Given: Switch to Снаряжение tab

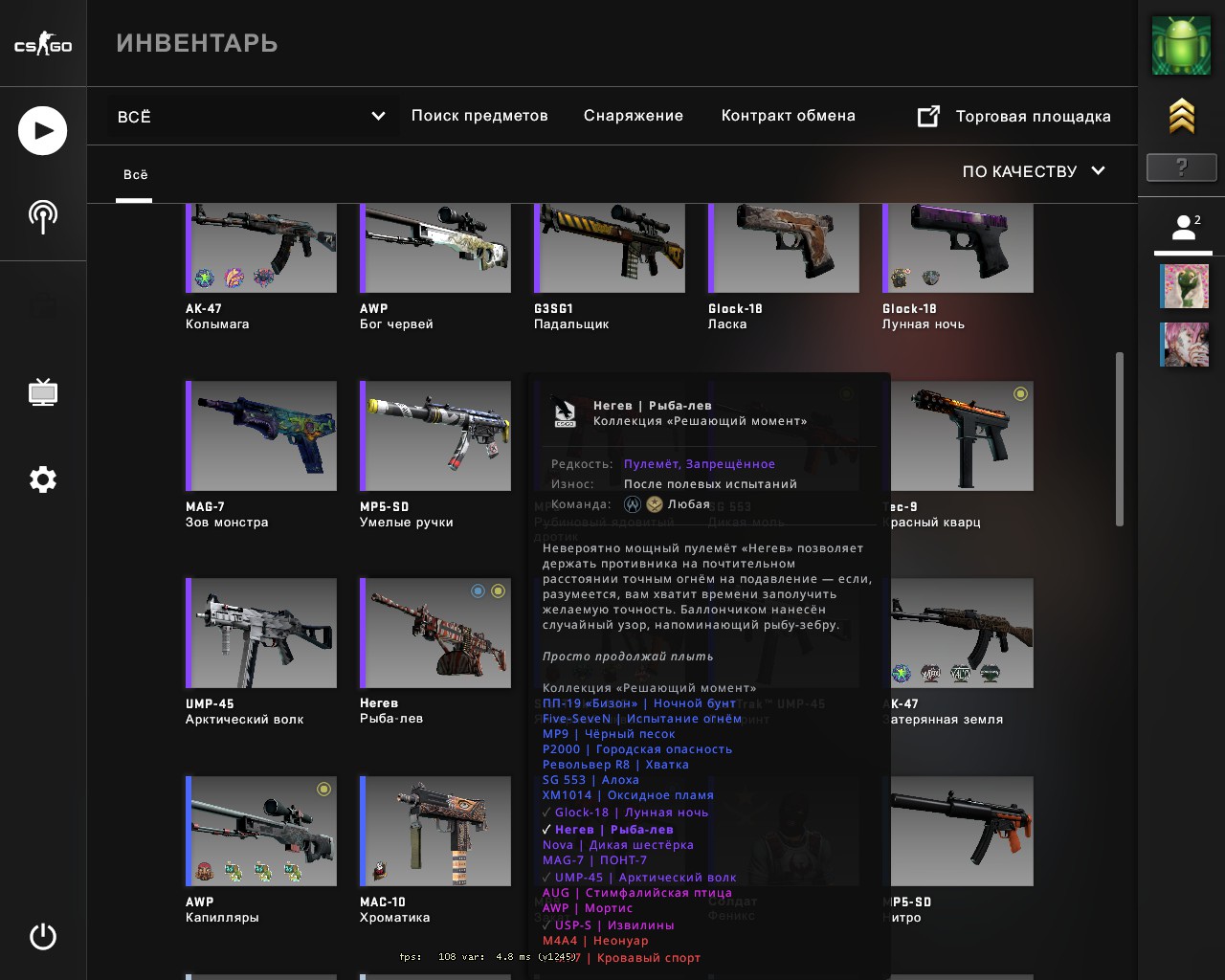Looking at the screenshot, I should (x=634, y=116).
